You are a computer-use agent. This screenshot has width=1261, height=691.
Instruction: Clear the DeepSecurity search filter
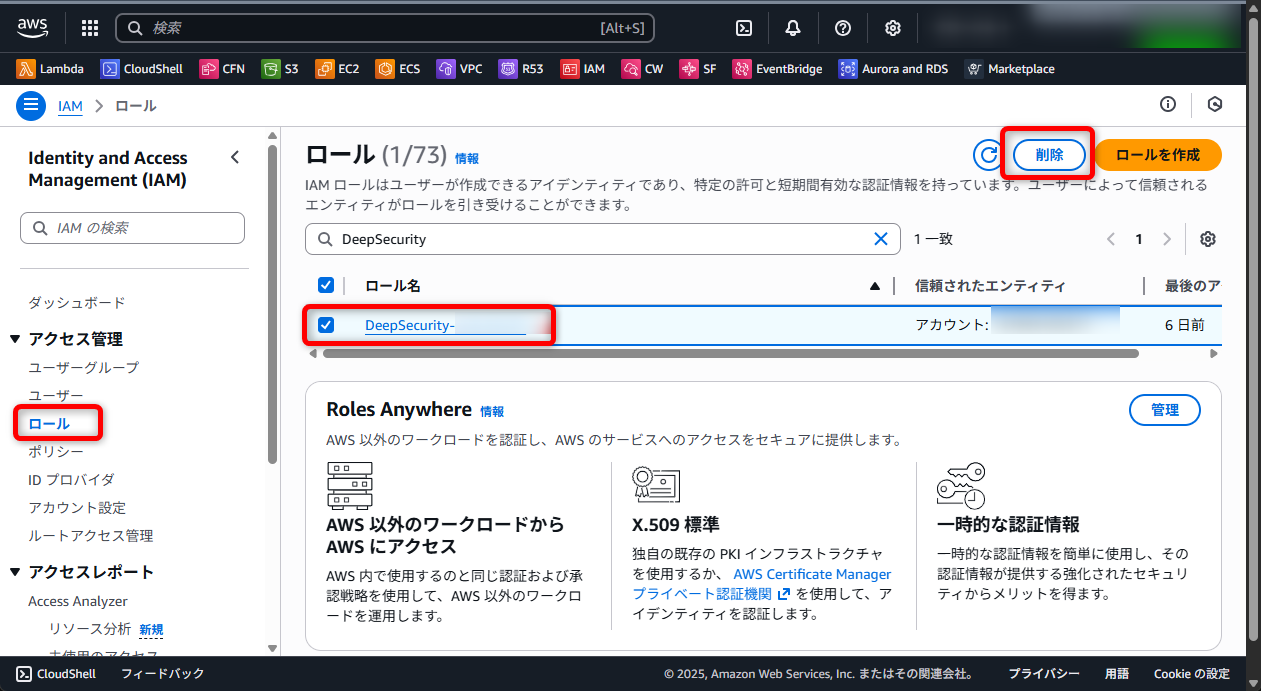881,239
